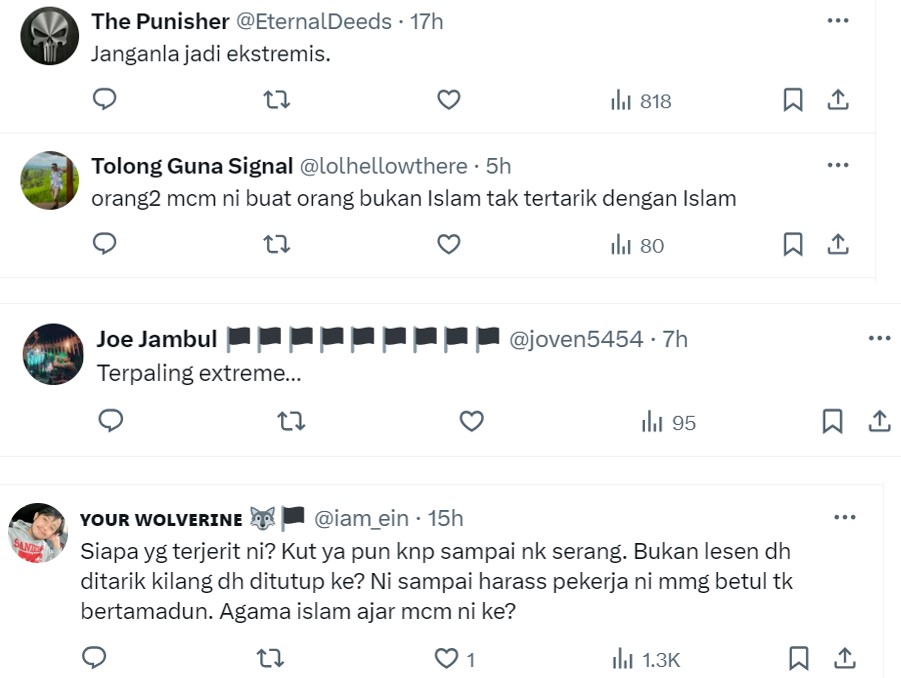The height and width of the screenshot is (678, 901).
Task: View analytics showing 80 views
Action: coord(637,245)
